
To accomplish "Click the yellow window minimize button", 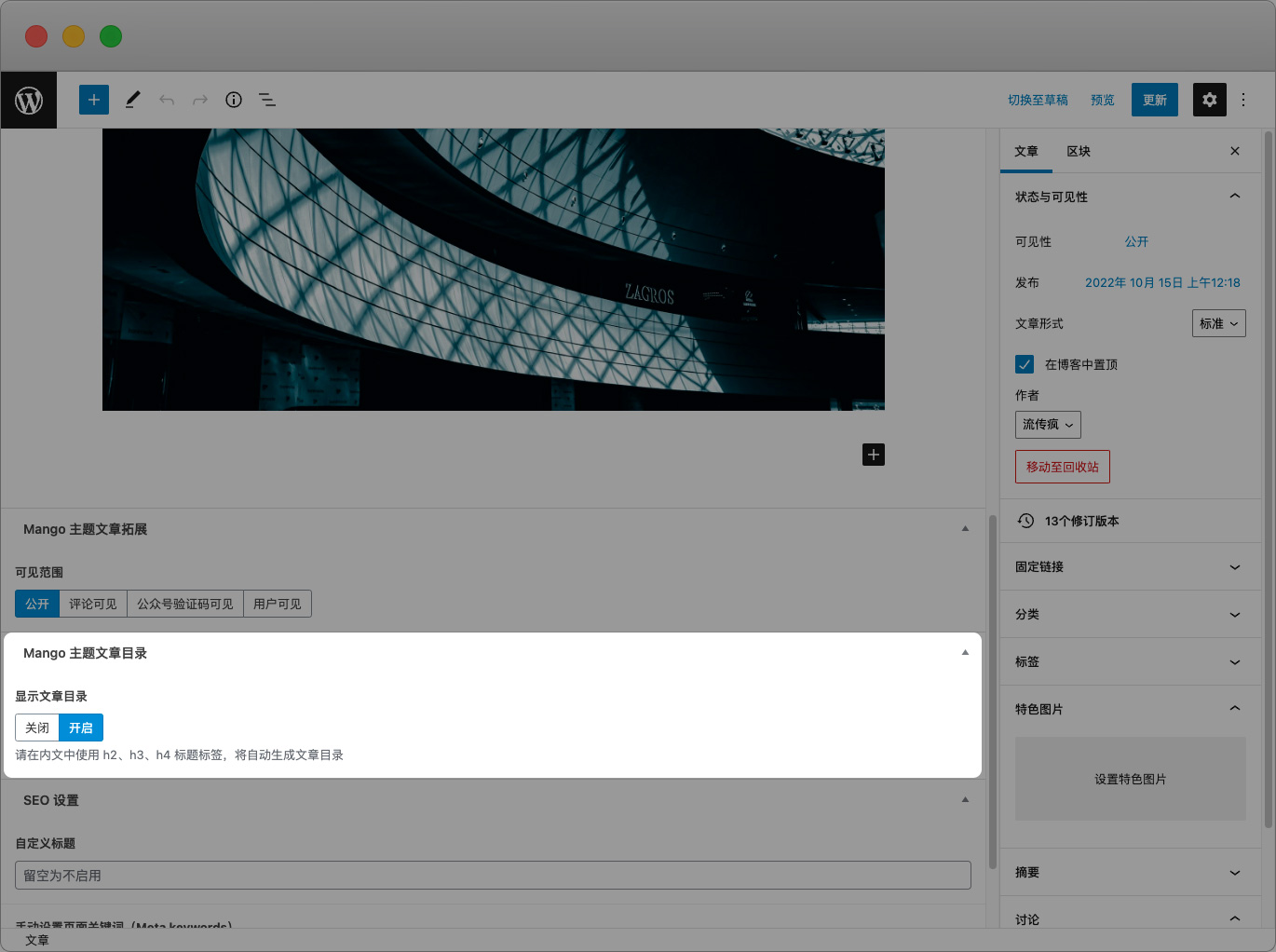I will click(x=74, y=36).
